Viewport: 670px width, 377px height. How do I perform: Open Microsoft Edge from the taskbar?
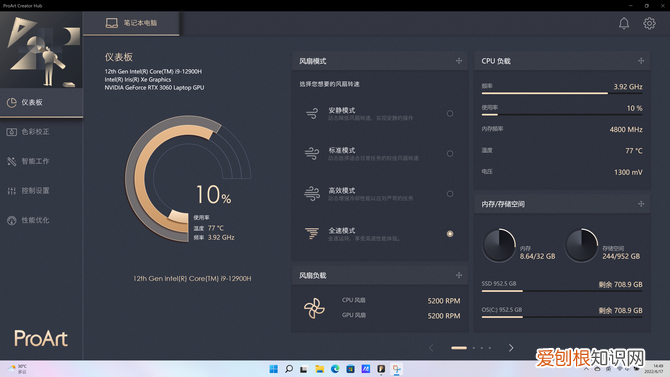pyautogui.click(x=335, y=369)
